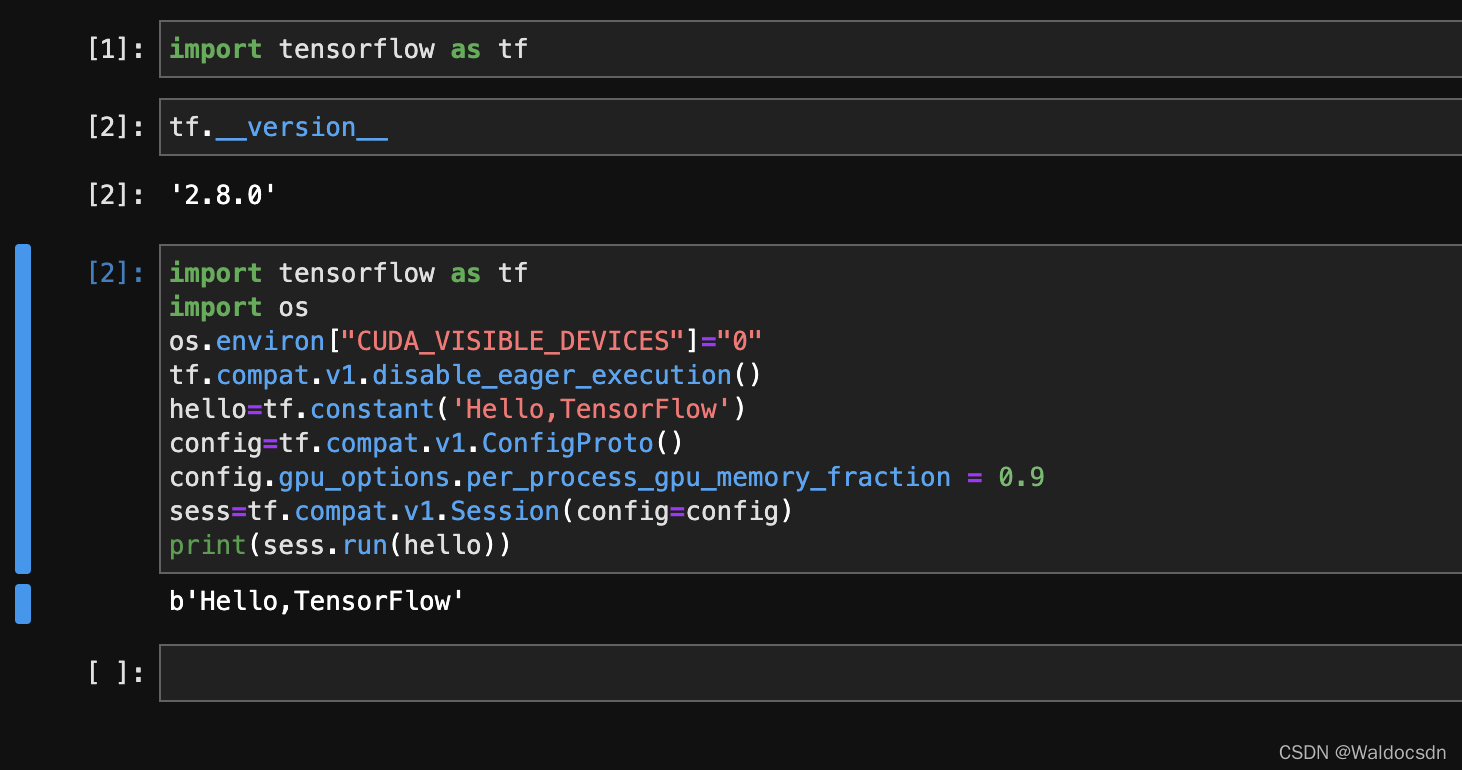Click the config=tf.compat.v1.ConfigProto() line
Viewport: 1462px width, 770px height.
[426, 443]
